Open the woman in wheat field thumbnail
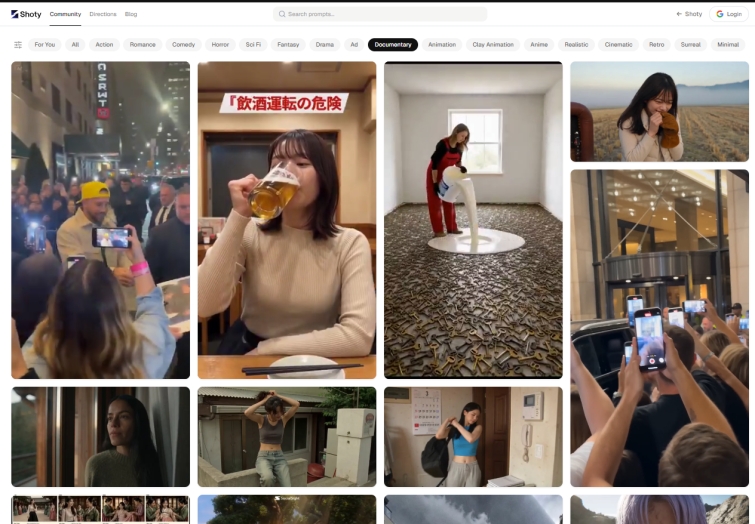Screen dimensions: 755x524 660,111
